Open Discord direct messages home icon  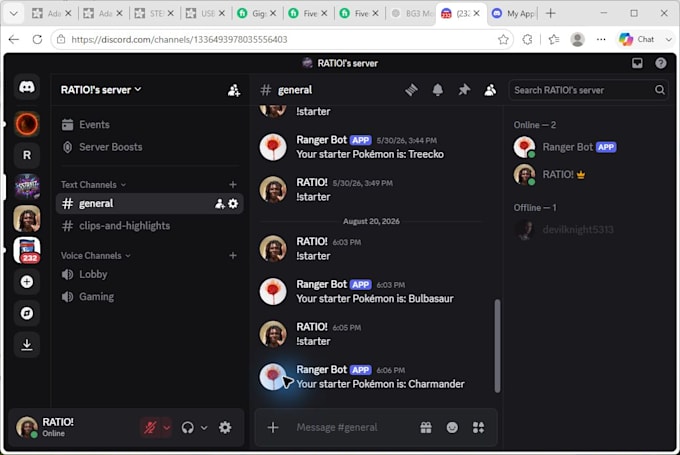27,87
